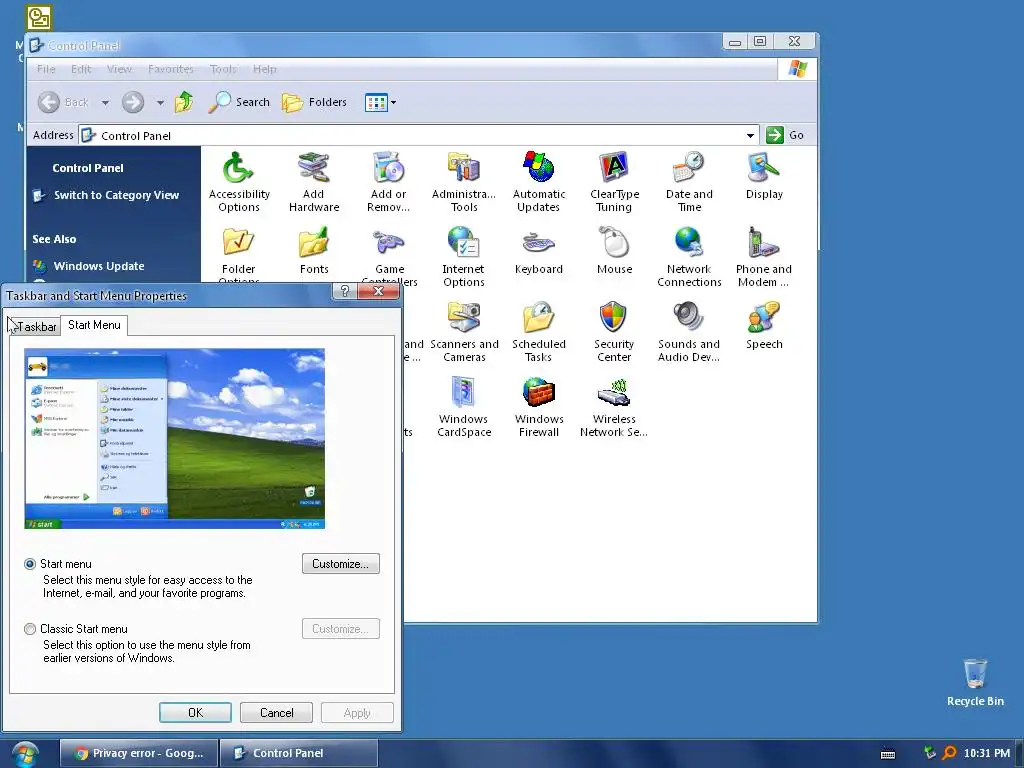Open Wireless Network Setup icon

point(614,407)
